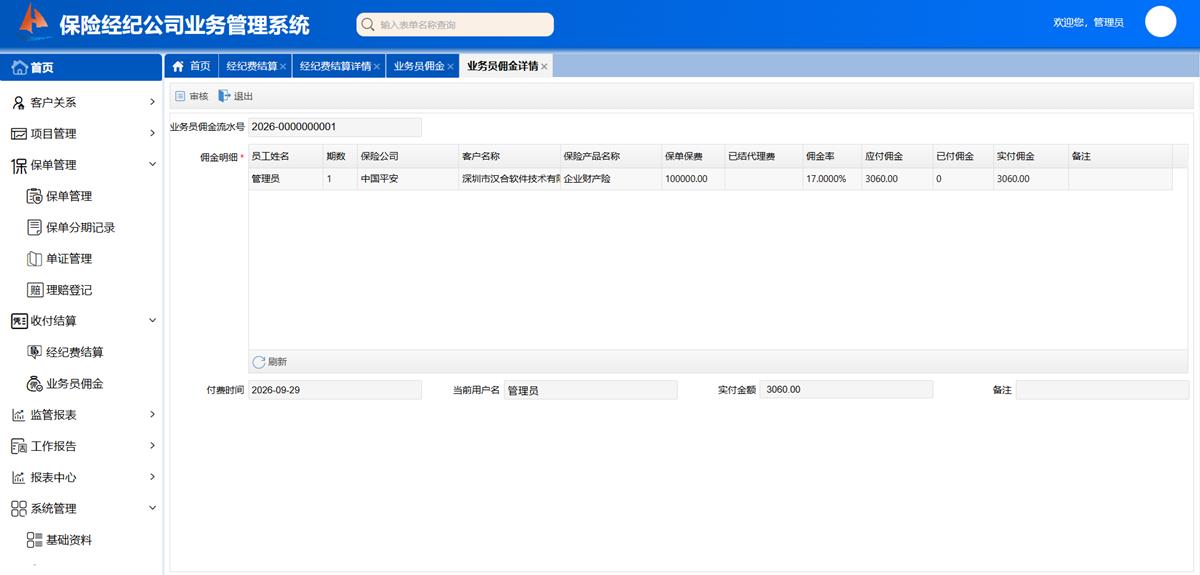The image size is (1200, 575).
Task: Click the 系统管理 grid icon
Action: point(19,508)
